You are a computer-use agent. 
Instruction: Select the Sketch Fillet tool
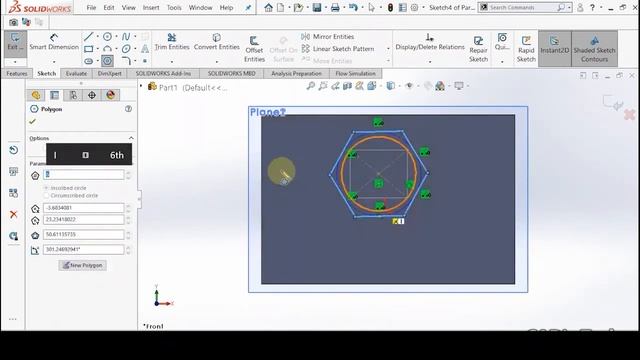pyautogui.click(x=126, y=61)
